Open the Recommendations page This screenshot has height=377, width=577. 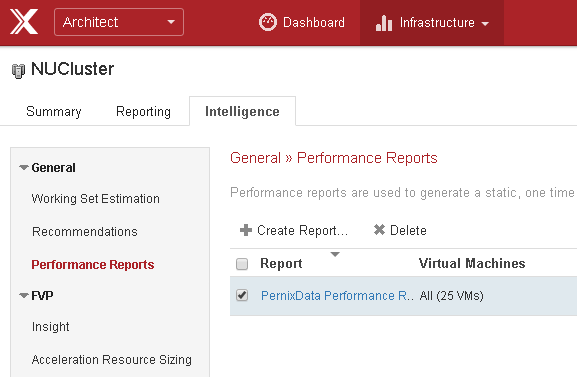pos(85,232)
